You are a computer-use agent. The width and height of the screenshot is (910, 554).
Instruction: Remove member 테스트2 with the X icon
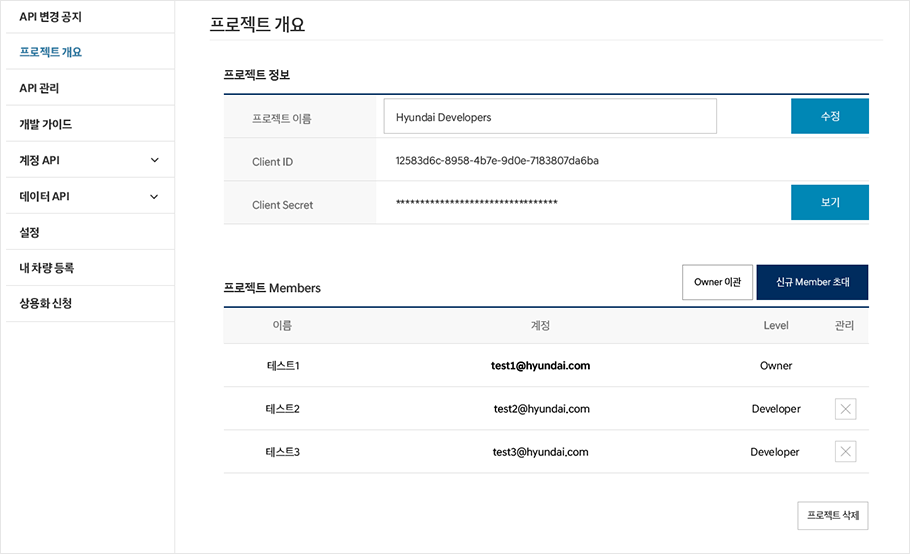[846, 409]
